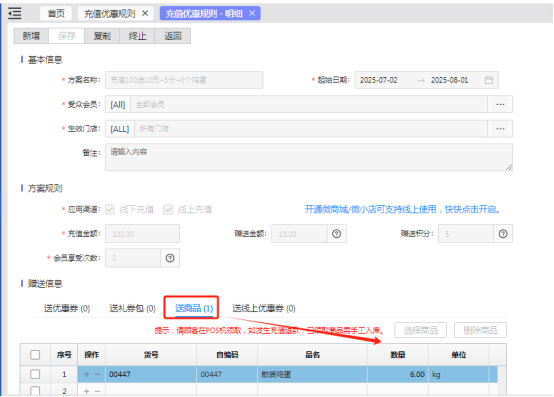The image size is (554, 397).
Task: Click the 货号 column header
Action: pos(151,355)
